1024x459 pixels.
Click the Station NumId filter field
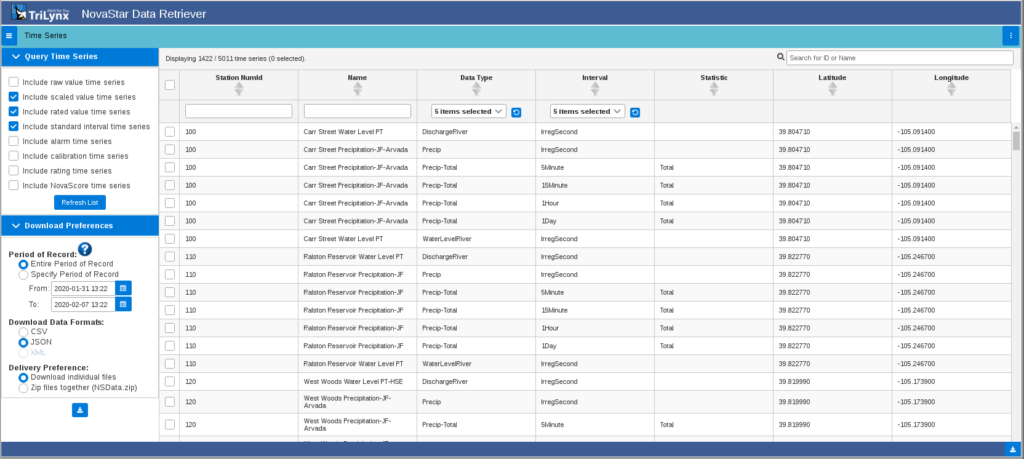click(238, 112)
